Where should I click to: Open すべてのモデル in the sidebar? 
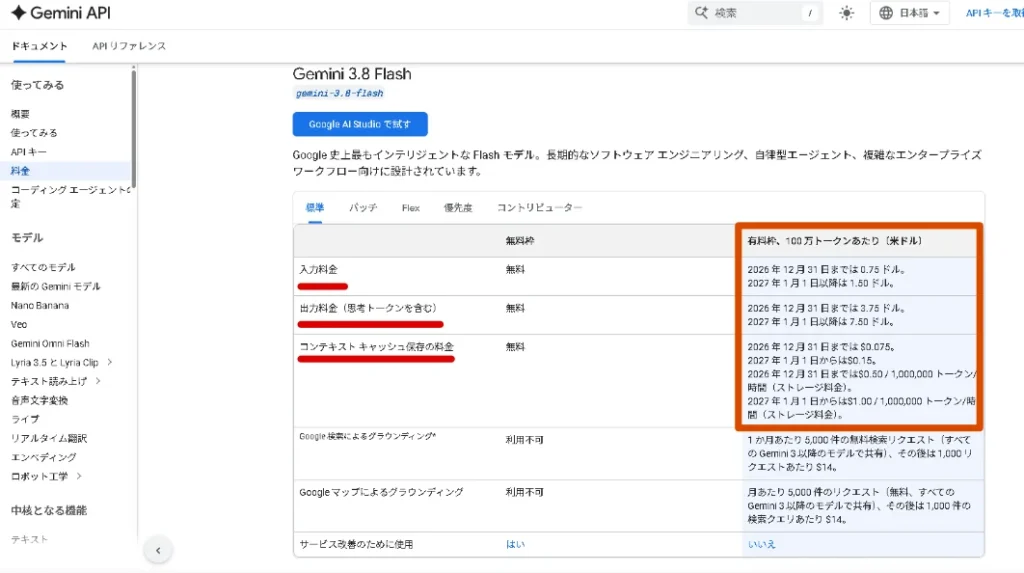tap(43, 267)
